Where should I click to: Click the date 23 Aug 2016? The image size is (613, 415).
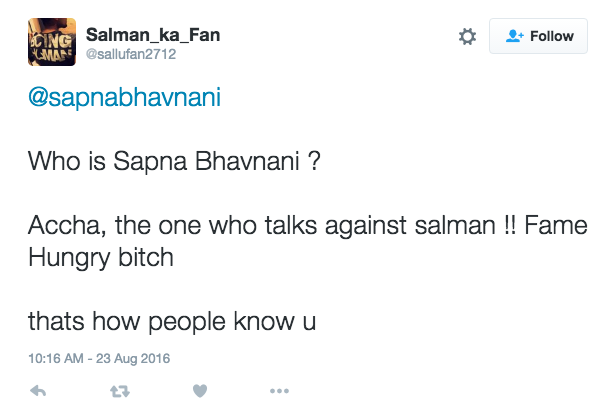135,358
